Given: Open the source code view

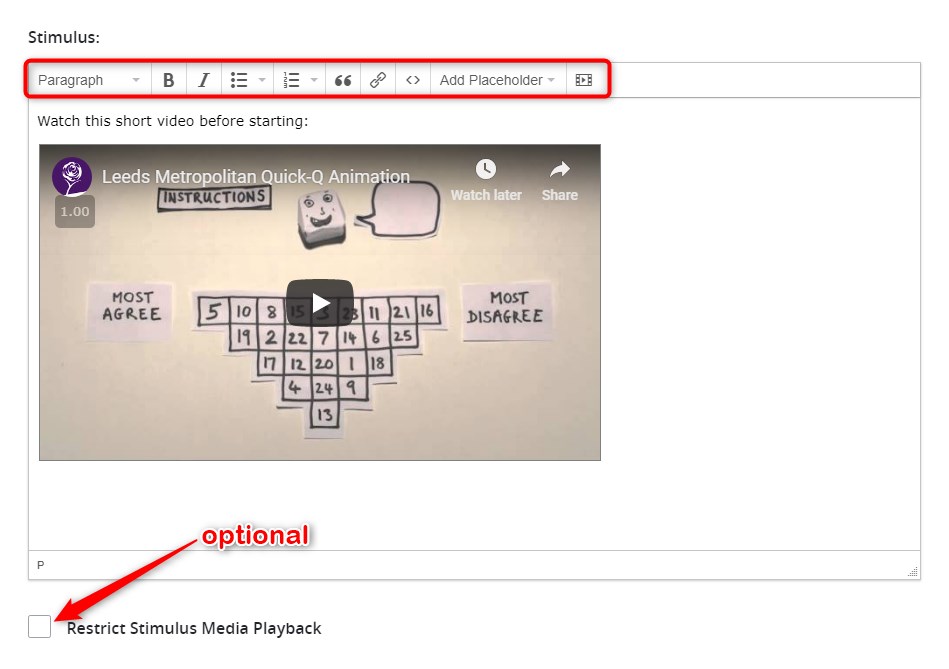Looking at the screenshot, I should click(413, 80).
